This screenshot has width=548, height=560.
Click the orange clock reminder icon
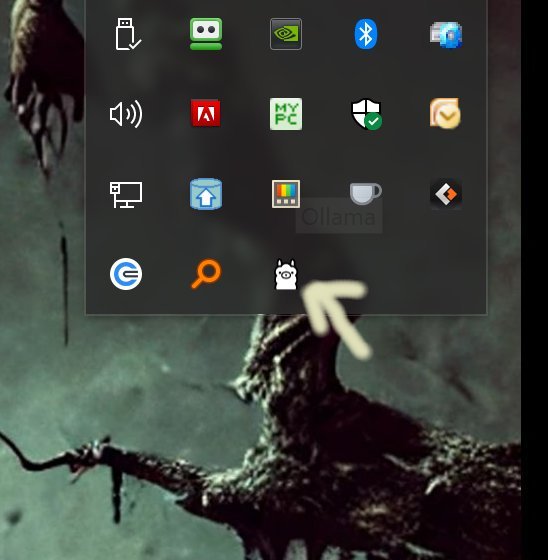tap(445, 113)
